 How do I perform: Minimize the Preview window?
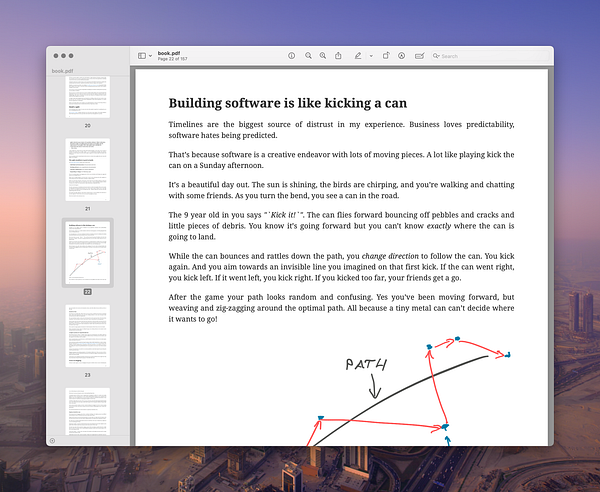64,56
